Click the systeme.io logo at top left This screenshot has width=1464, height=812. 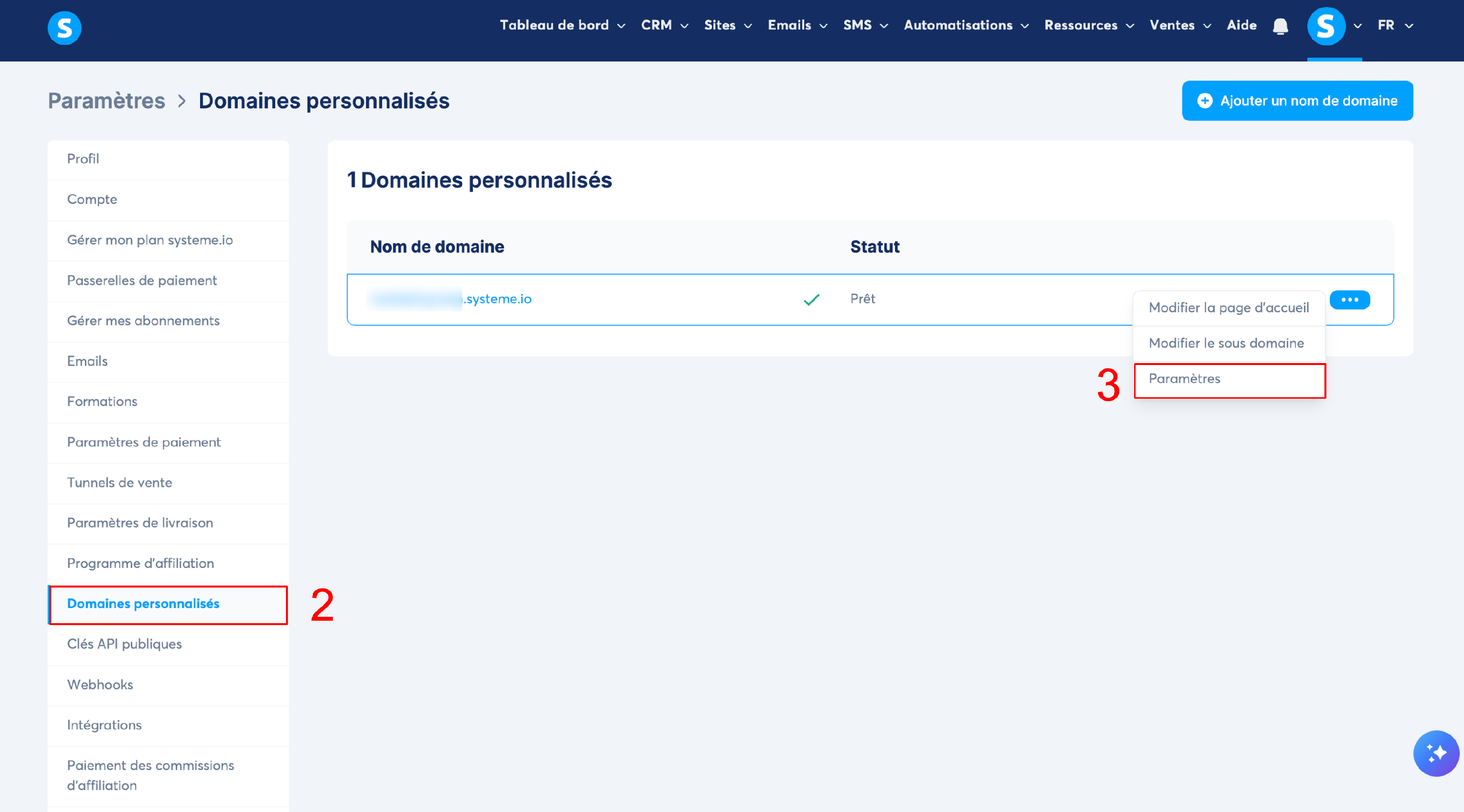tap(64, 27)
